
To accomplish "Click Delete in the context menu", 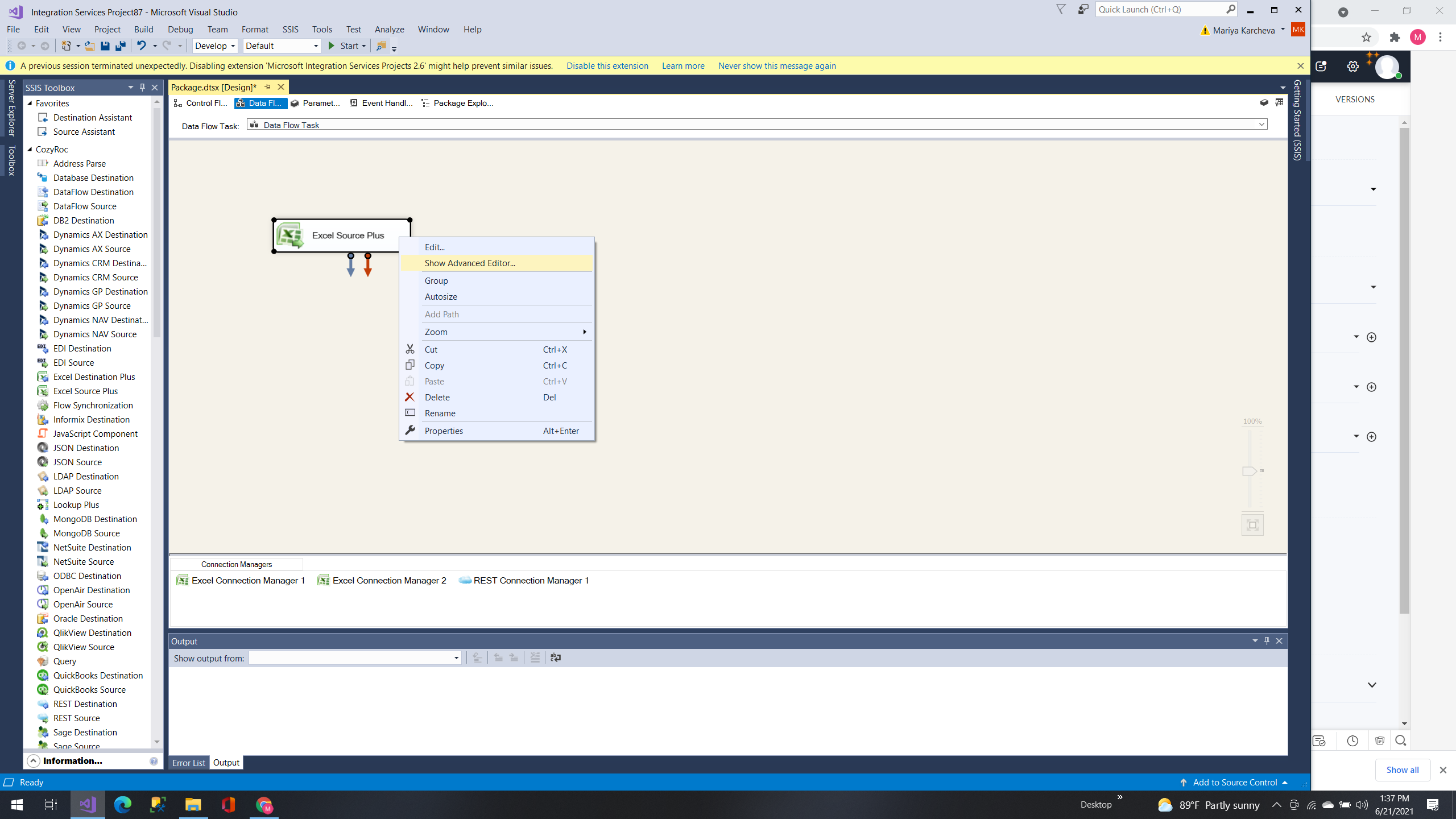I will point(497,397).
